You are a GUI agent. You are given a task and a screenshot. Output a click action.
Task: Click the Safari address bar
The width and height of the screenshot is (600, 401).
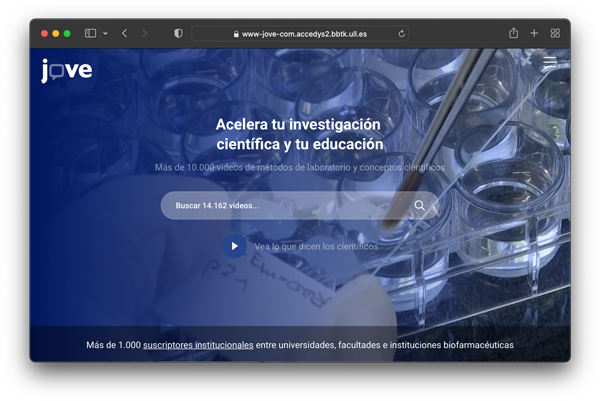click(300, 33)
